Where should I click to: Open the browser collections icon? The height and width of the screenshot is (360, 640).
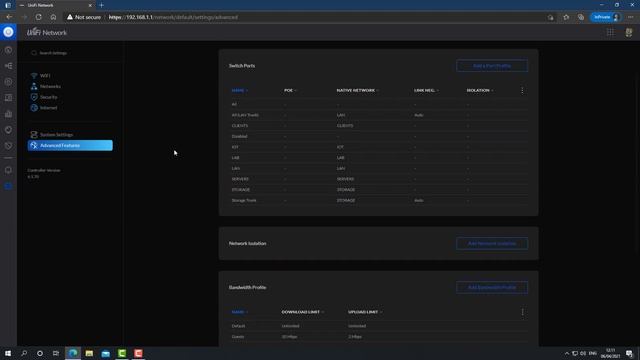pos(581,17)
